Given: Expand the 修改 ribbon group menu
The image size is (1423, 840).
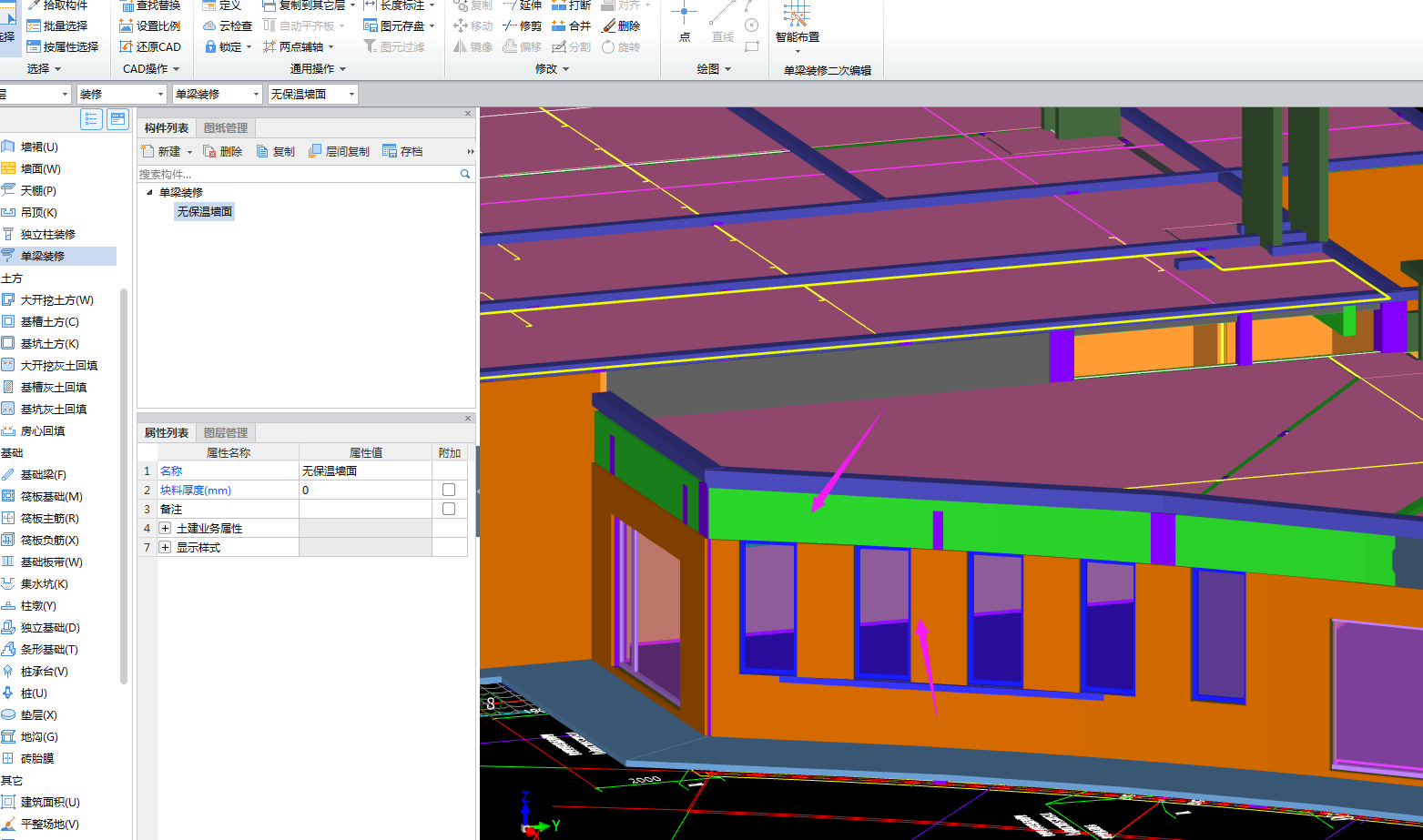Looking at the screenshot, I should pos(552,69).
